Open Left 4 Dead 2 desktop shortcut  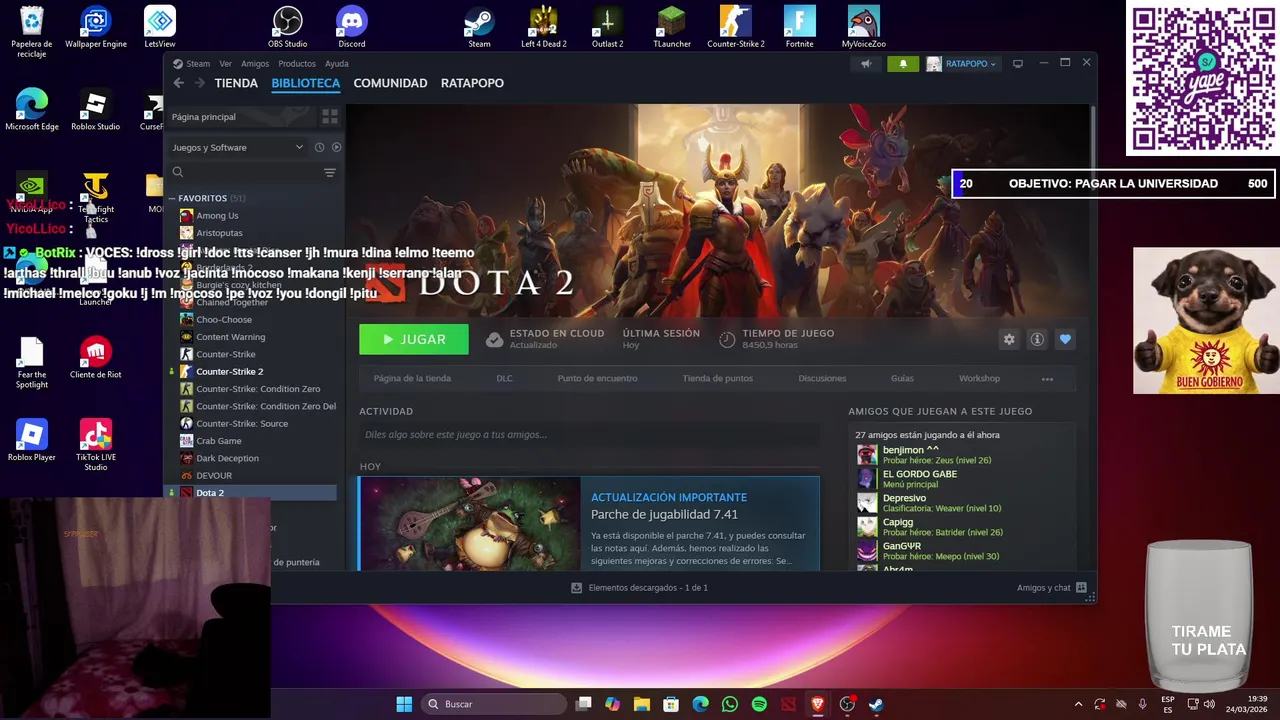point(543,27)
